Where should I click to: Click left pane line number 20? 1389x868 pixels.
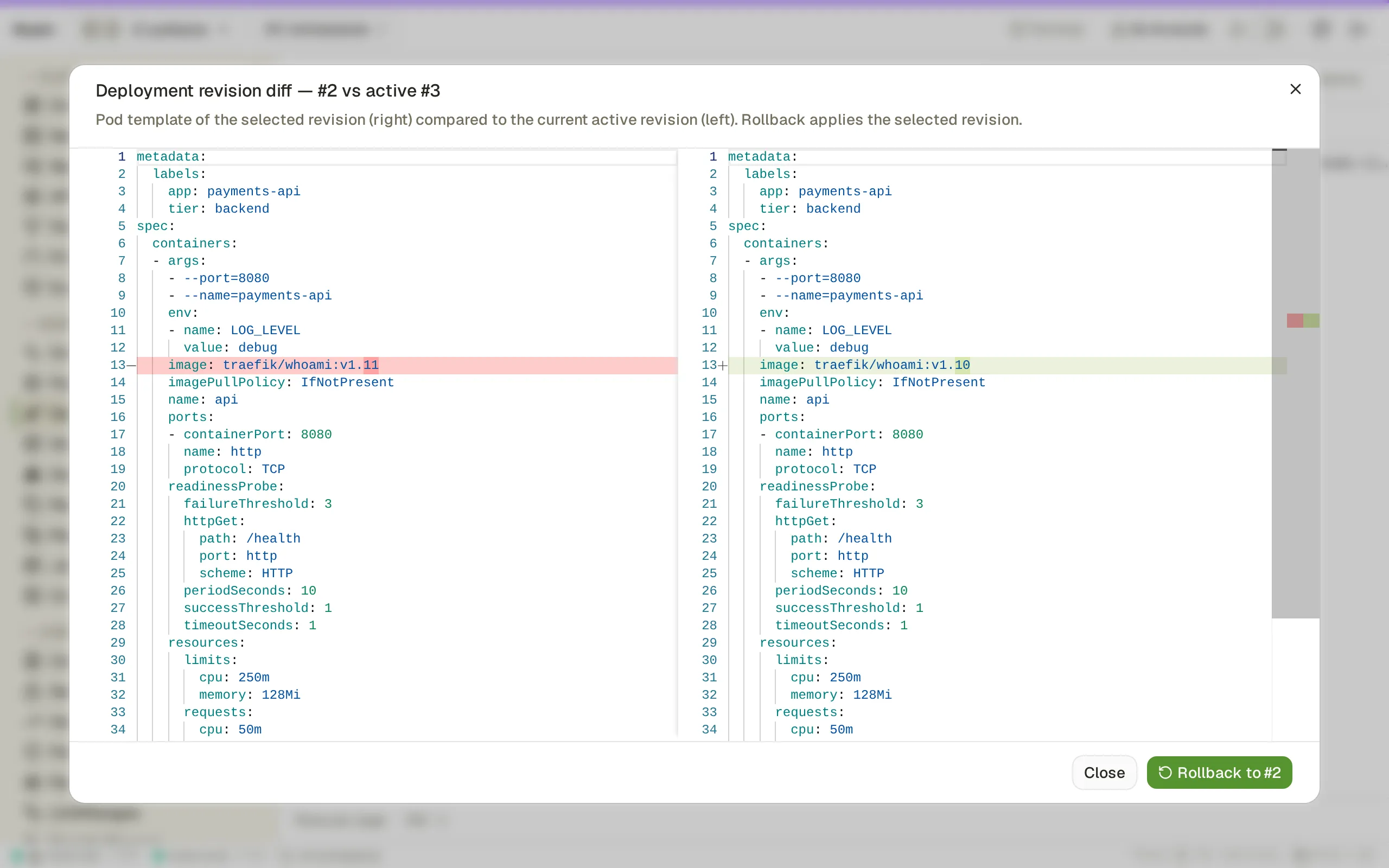[x=118, y=486]
